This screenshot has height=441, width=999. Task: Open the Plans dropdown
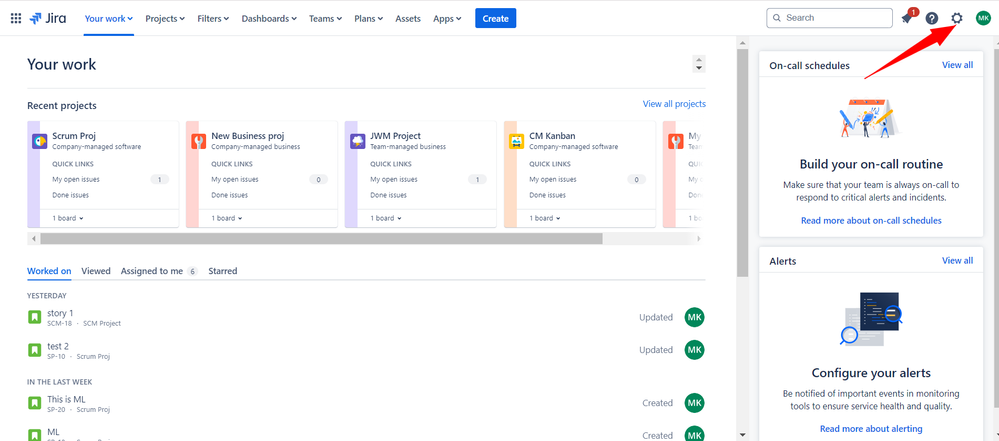[368, 18]
